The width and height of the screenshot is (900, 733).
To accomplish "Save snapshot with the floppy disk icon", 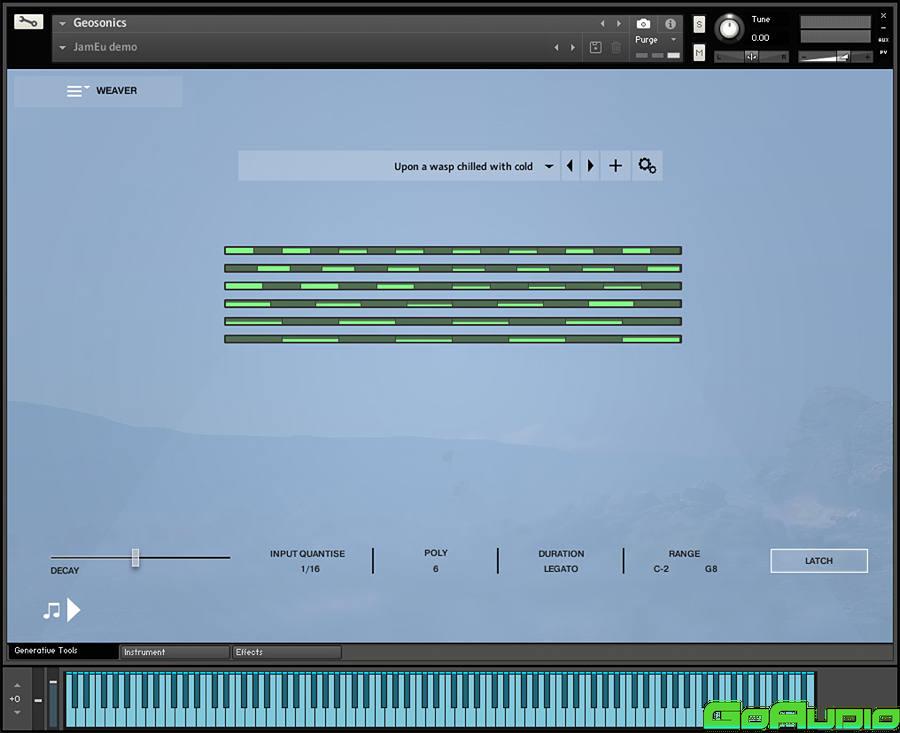I will (595, 48).
